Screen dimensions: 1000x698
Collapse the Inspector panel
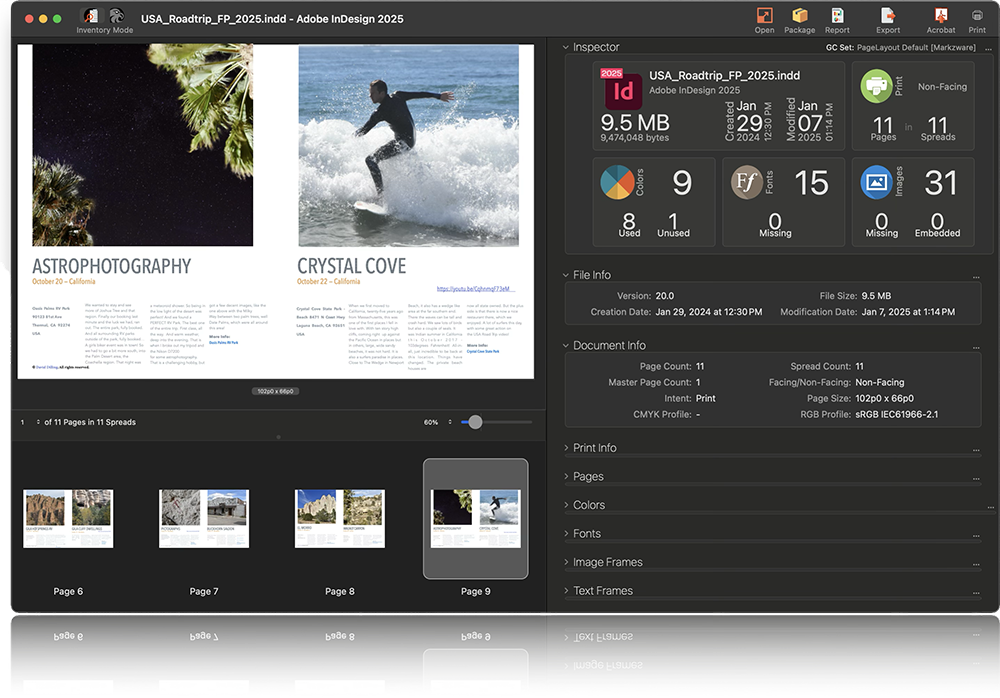click(x=566, y=47)
